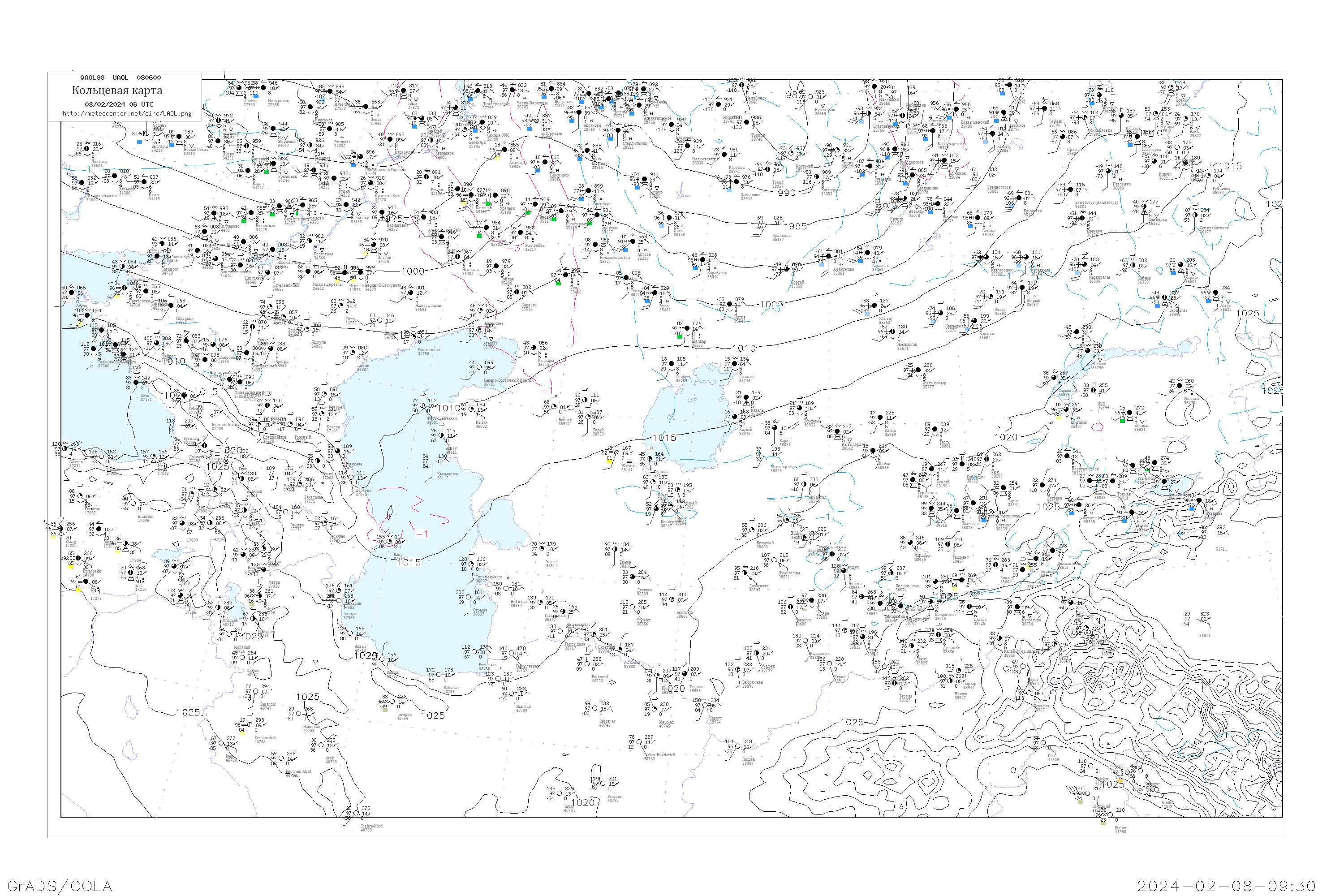This screenshot has width=1344, height=896.
Task: Click the green marker at Шалкар station
Action: pyautogui.click(x=680, y=336)
